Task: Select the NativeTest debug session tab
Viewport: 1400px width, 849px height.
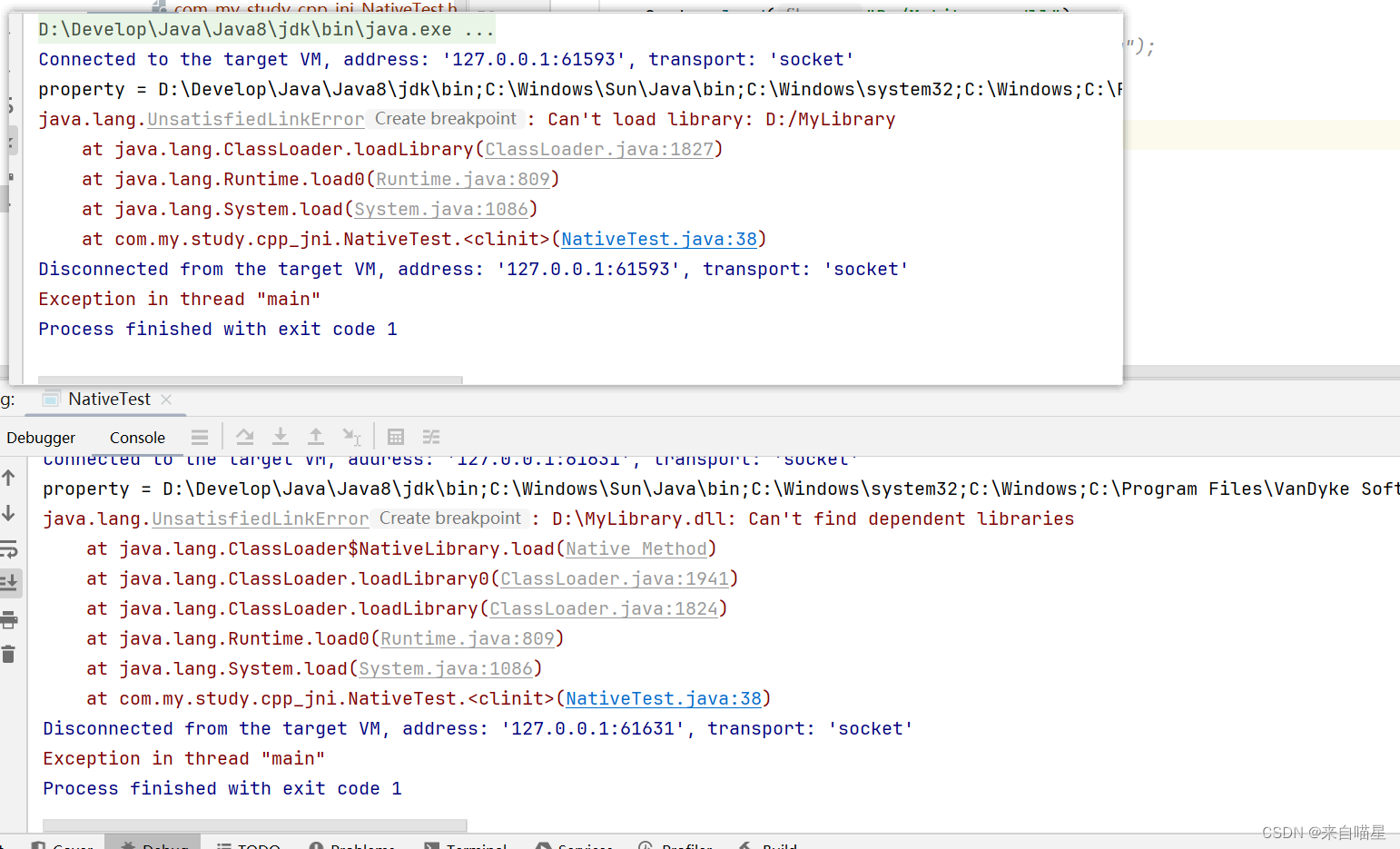Action: point(109,400)
